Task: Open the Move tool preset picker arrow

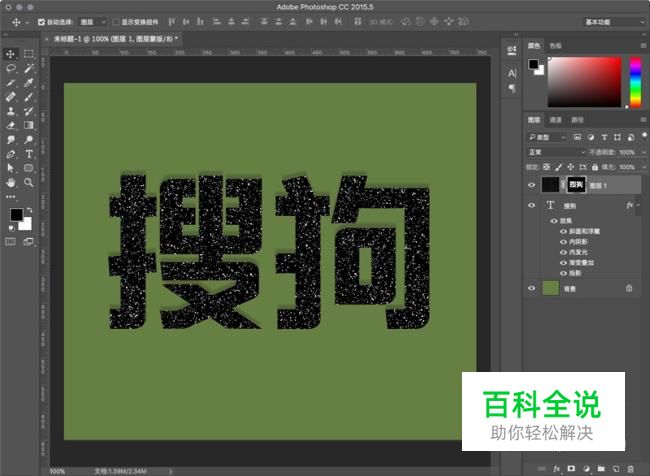Action: tap(27, 22)
